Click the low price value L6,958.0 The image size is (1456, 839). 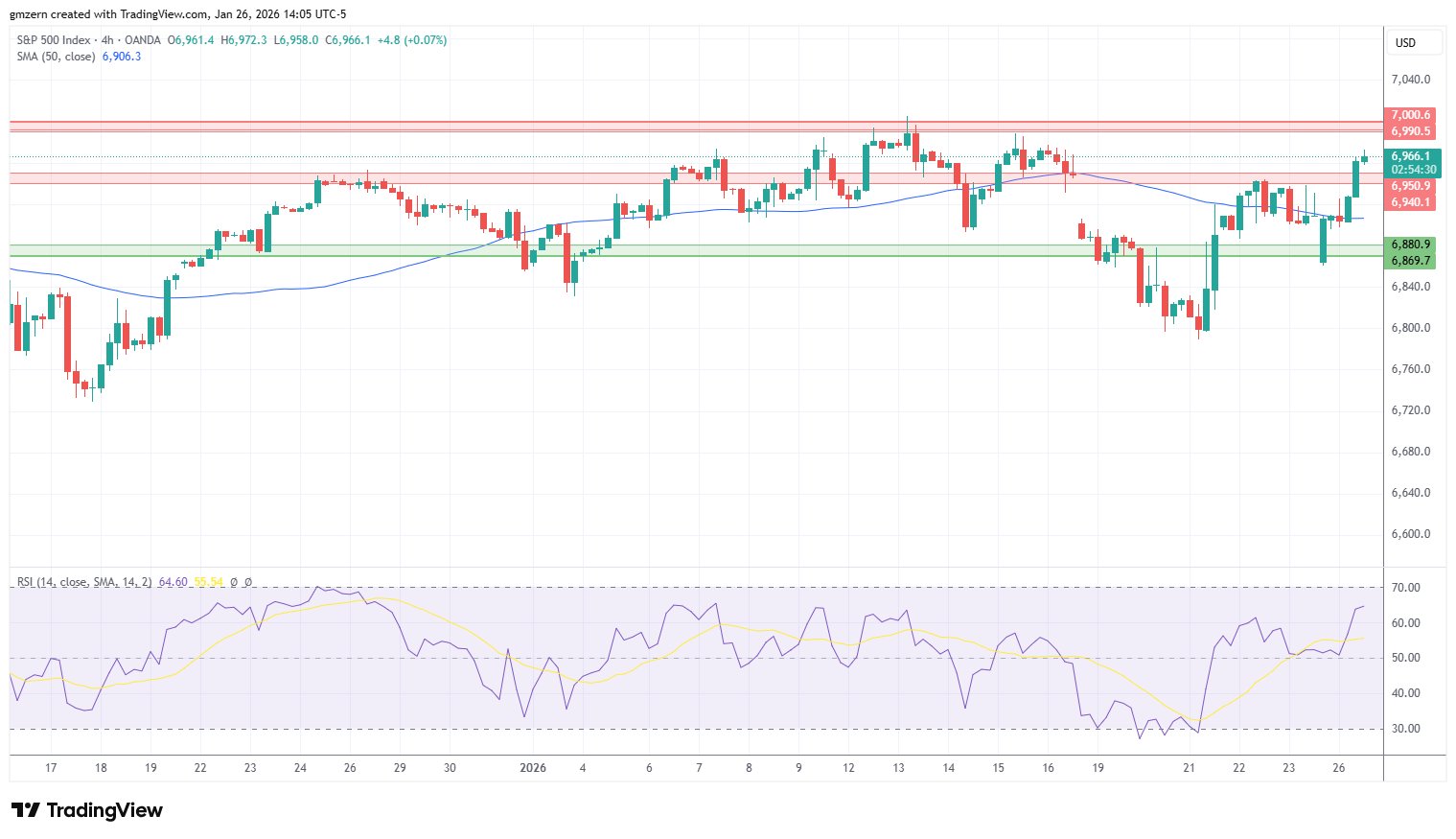coord(296,40)
